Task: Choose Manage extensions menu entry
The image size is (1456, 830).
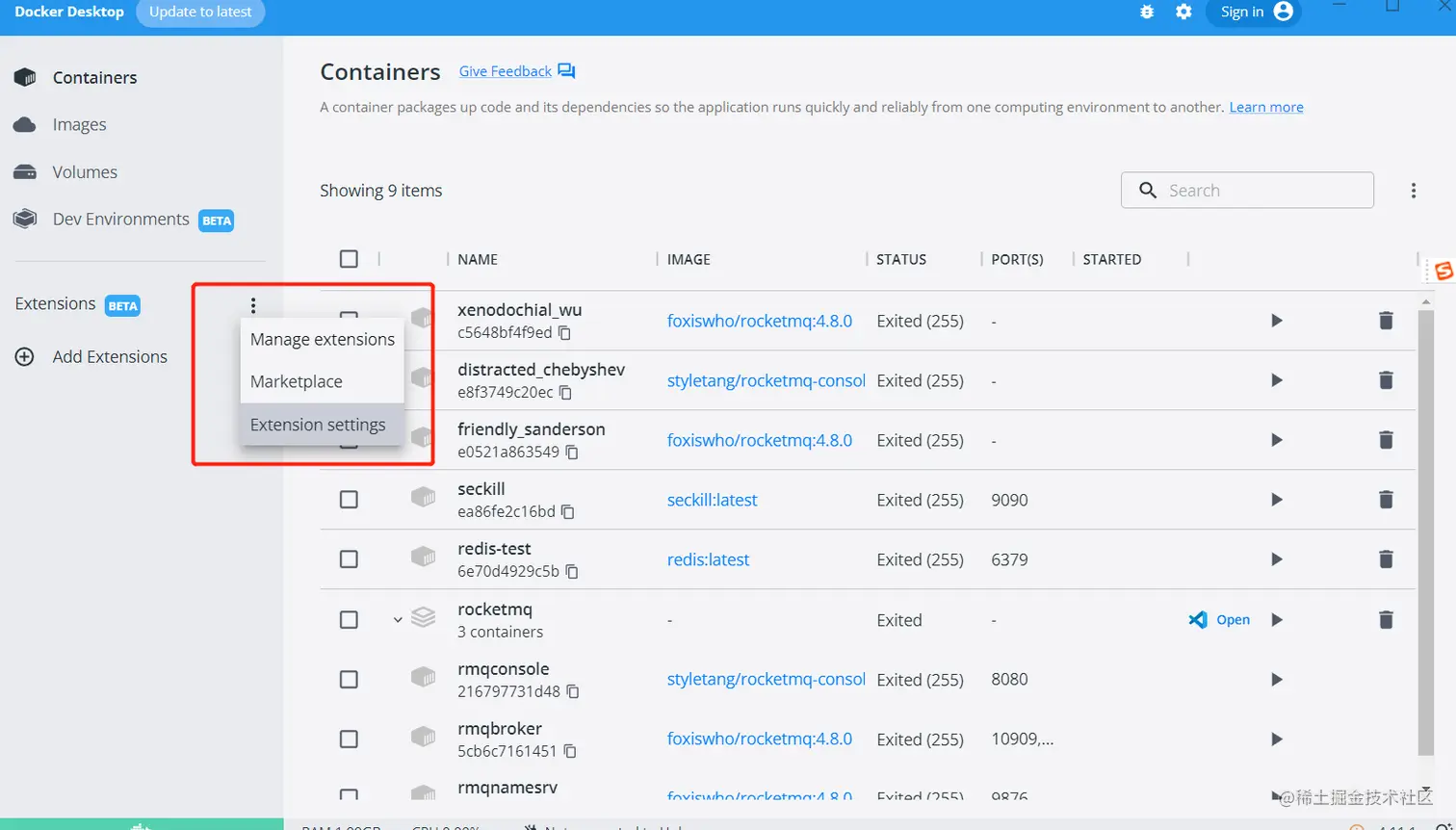Action: [x=323, y=339]
